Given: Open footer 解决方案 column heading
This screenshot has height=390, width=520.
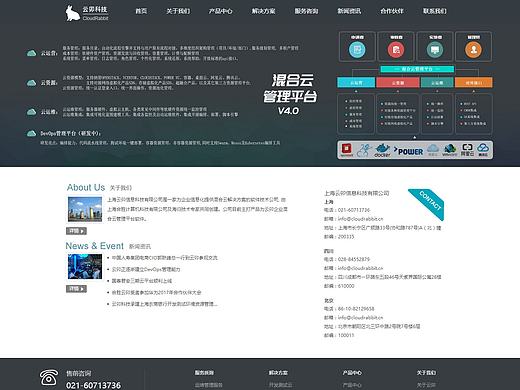Looking at the screenshot, I should pos(278,373).
